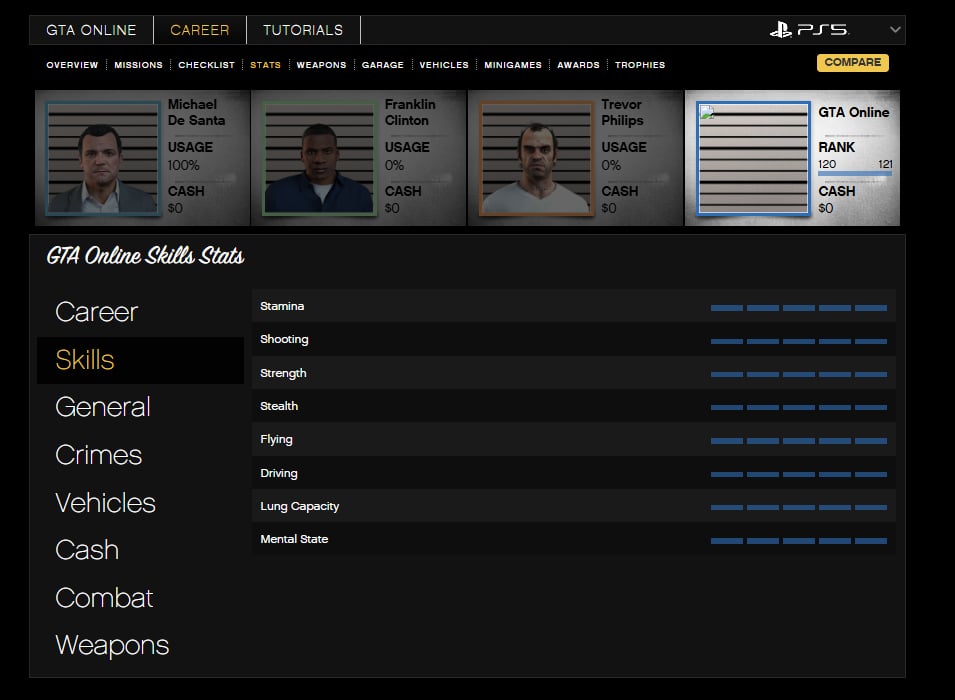Screen dimensions: 955x700
Task: Select Franklin Clinton mugshot
Action: 319,158
